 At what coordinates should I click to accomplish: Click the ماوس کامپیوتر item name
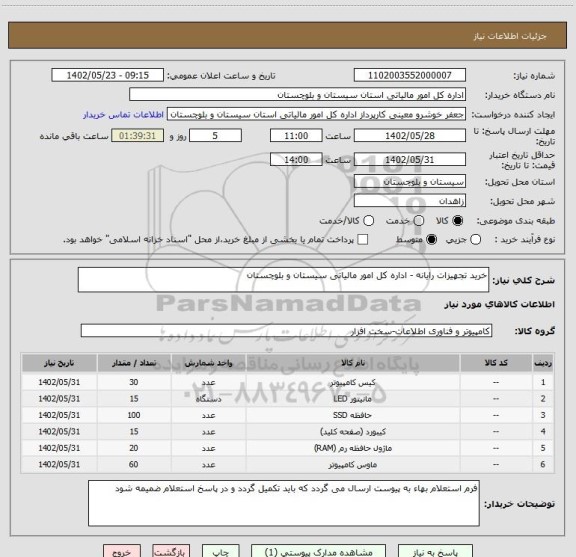pyautogui.click(x=352, y=465)
